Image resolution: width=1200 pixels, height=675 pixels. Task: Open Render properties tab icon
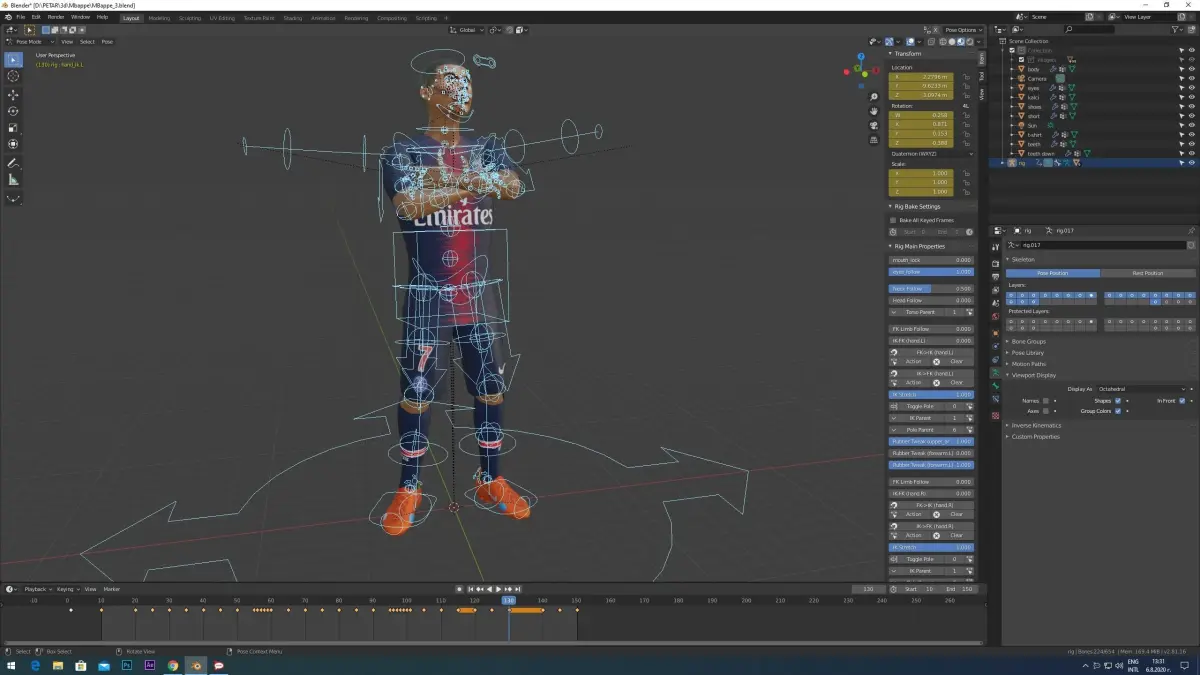[x=995, y=262]
